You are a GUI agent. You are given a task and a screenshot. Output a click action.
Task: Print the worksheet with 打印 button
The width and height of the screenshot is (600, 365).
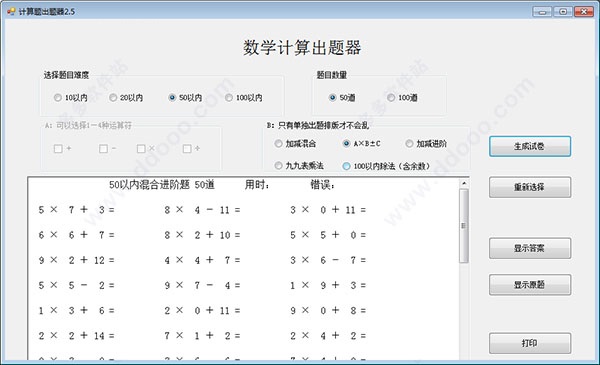[530, 343]
